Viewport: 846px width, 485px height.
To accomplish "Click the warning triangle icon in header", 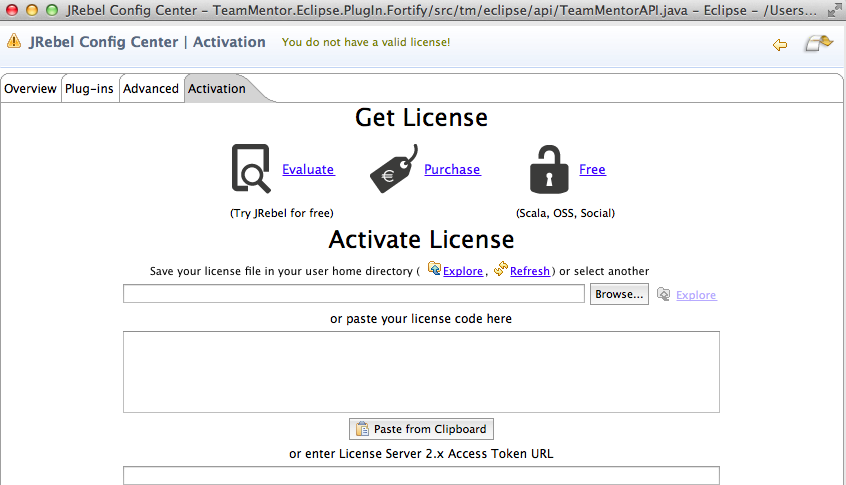I will coord(14,42).
